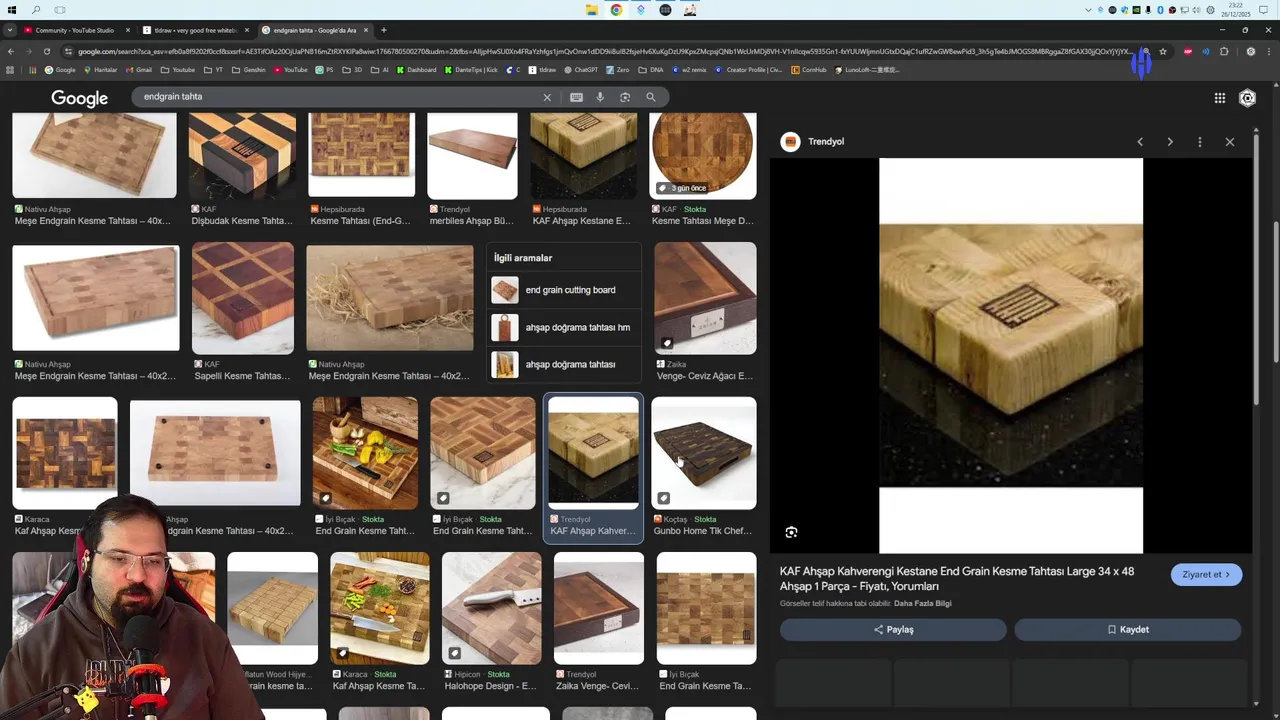Click the browser address bar URL

tap(605, 51)
